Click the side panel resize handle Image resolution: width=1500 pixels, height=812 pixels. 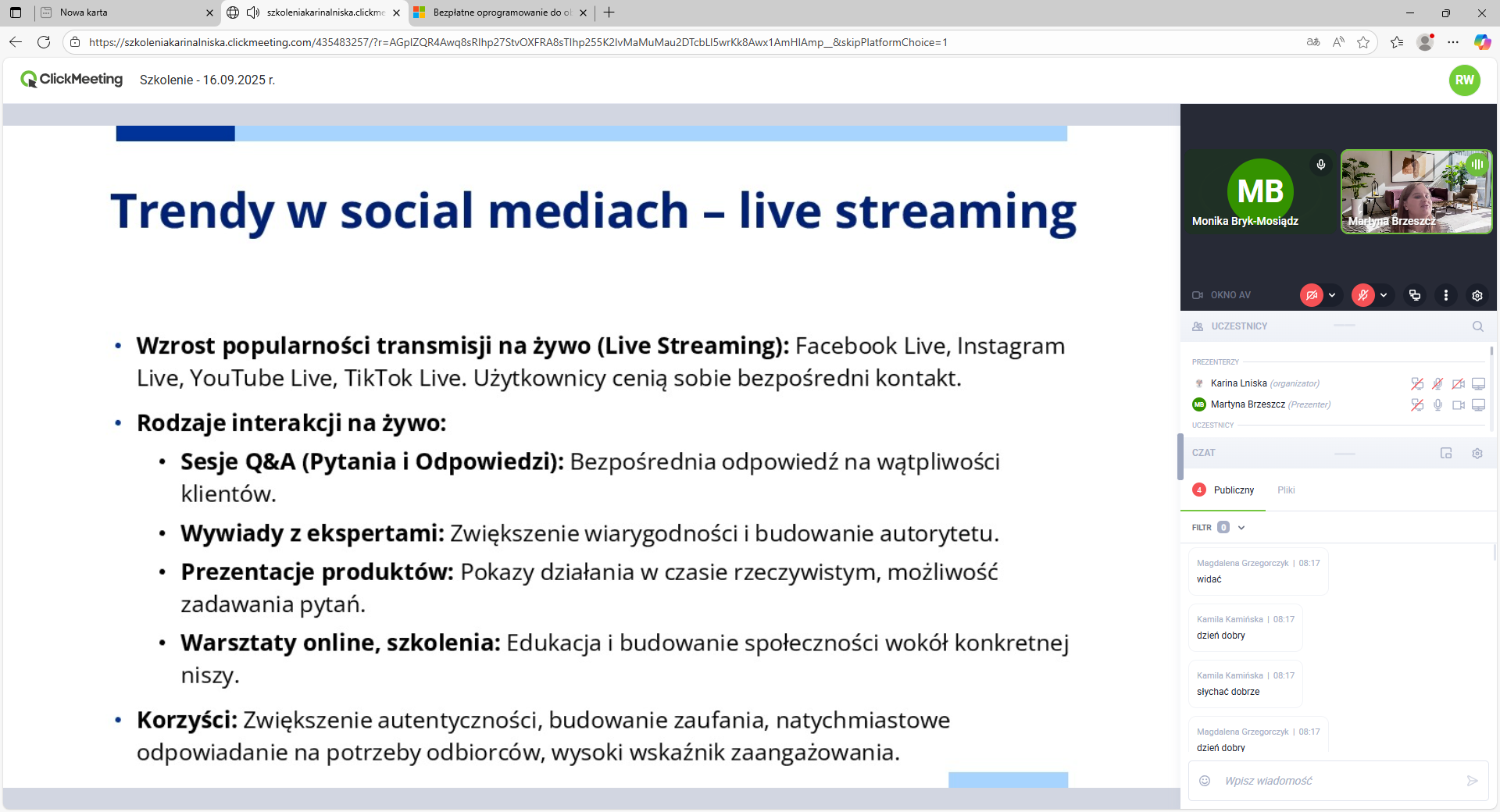tap(1180, 457)
